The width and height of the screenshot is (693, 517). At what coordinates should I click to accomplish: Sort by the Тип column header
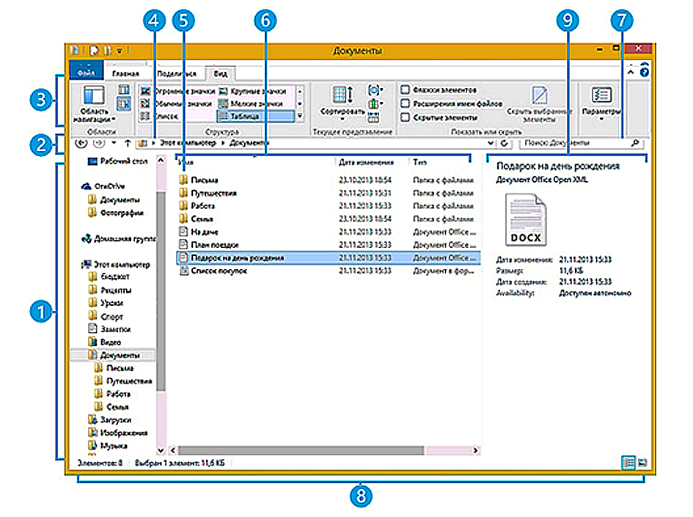[x=420, y=162]
